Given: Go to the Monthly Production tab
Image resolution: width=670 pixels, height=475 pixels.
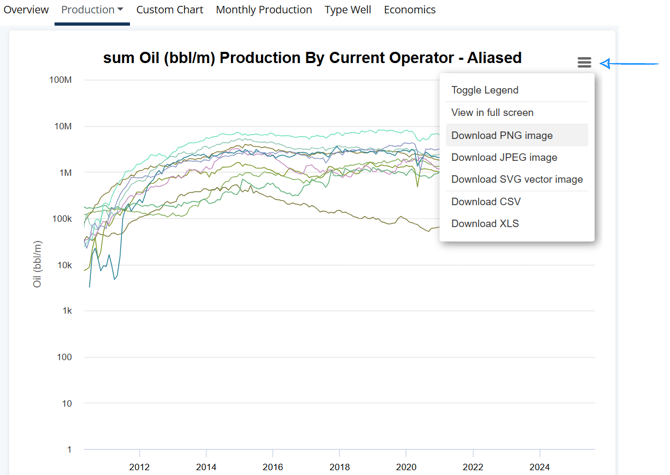Looking at the screenshot, I should [264, 10].
